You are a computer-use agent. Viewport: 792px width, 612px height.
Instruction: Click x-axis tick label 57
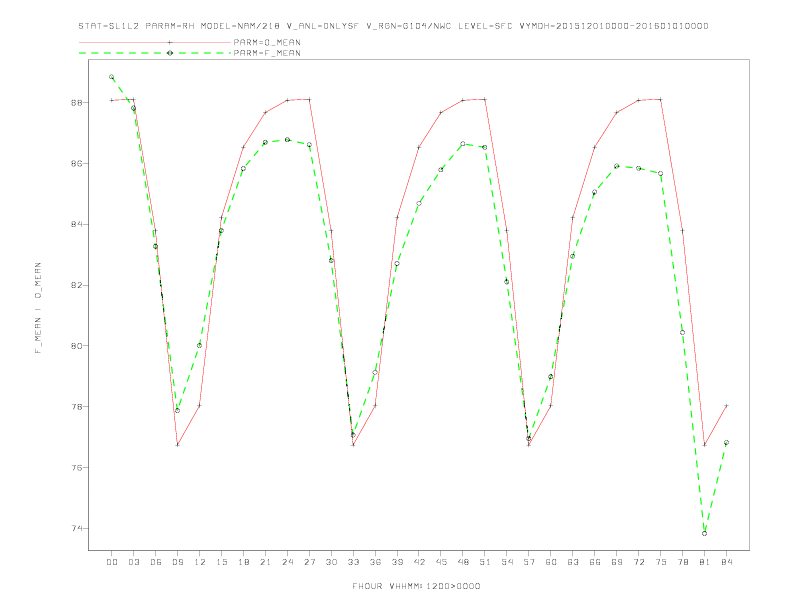[x=529, y=562]
